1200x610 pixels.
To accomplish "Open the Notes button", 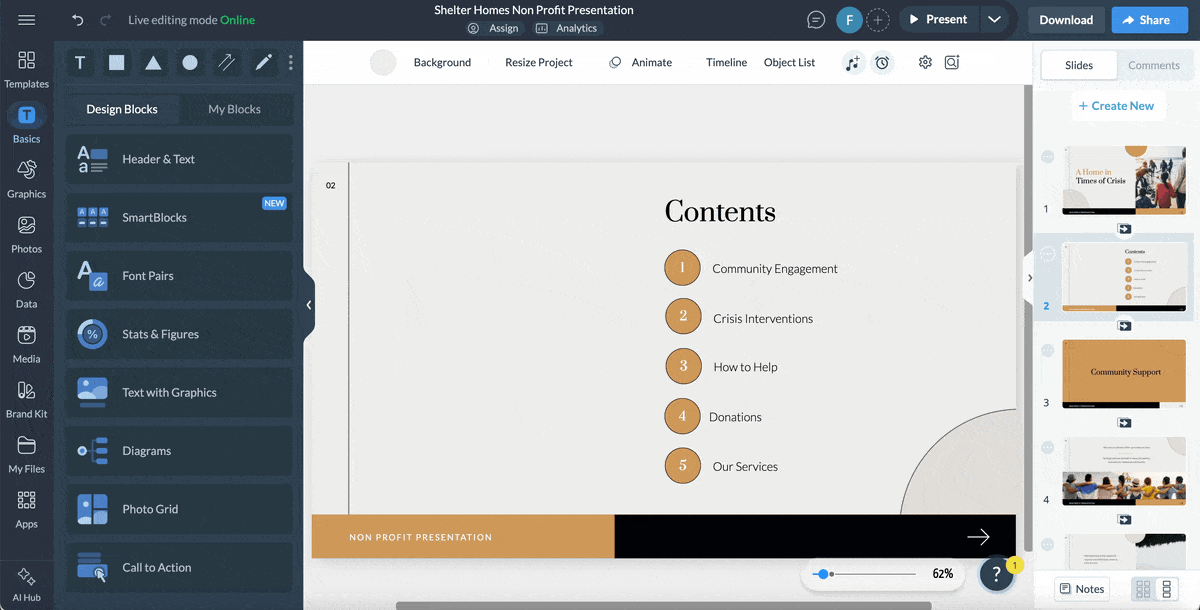I will [1082, 589].
